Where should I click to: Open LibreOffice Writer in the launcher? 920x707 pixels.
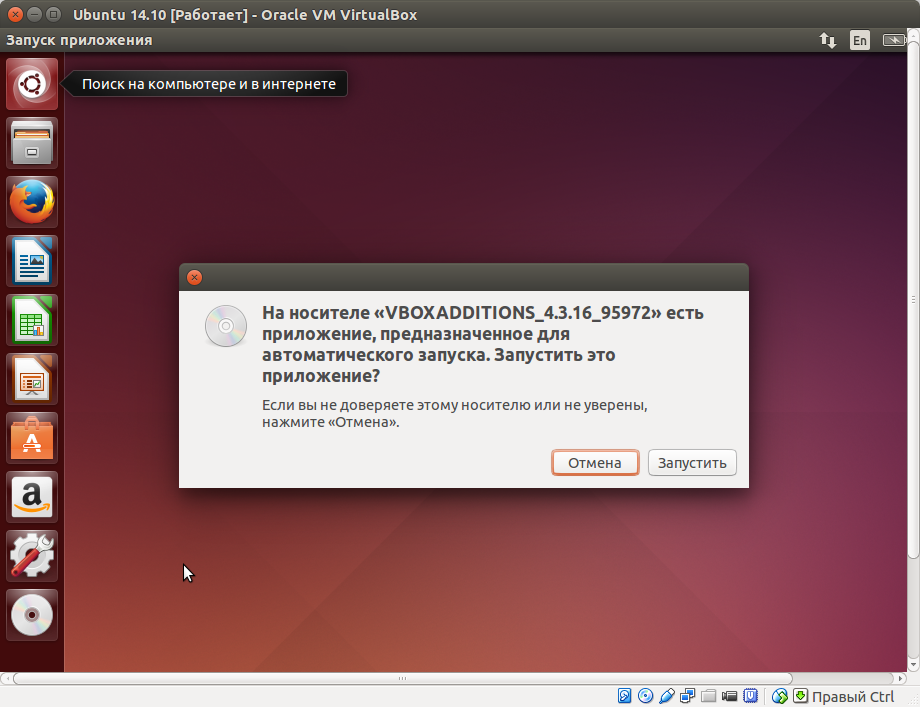(x=31, y=260)
